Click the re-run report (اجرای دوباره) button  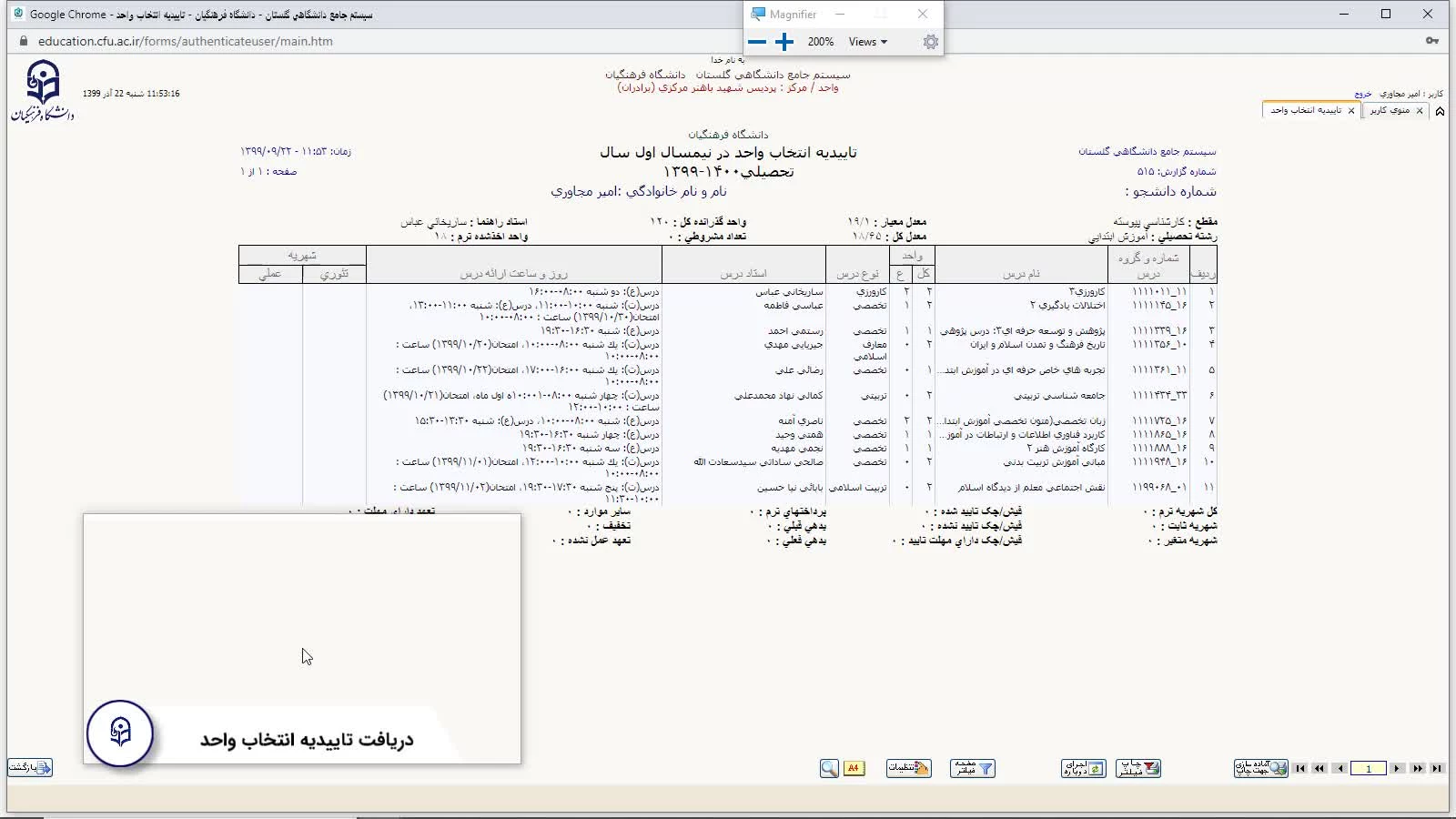1083,769
